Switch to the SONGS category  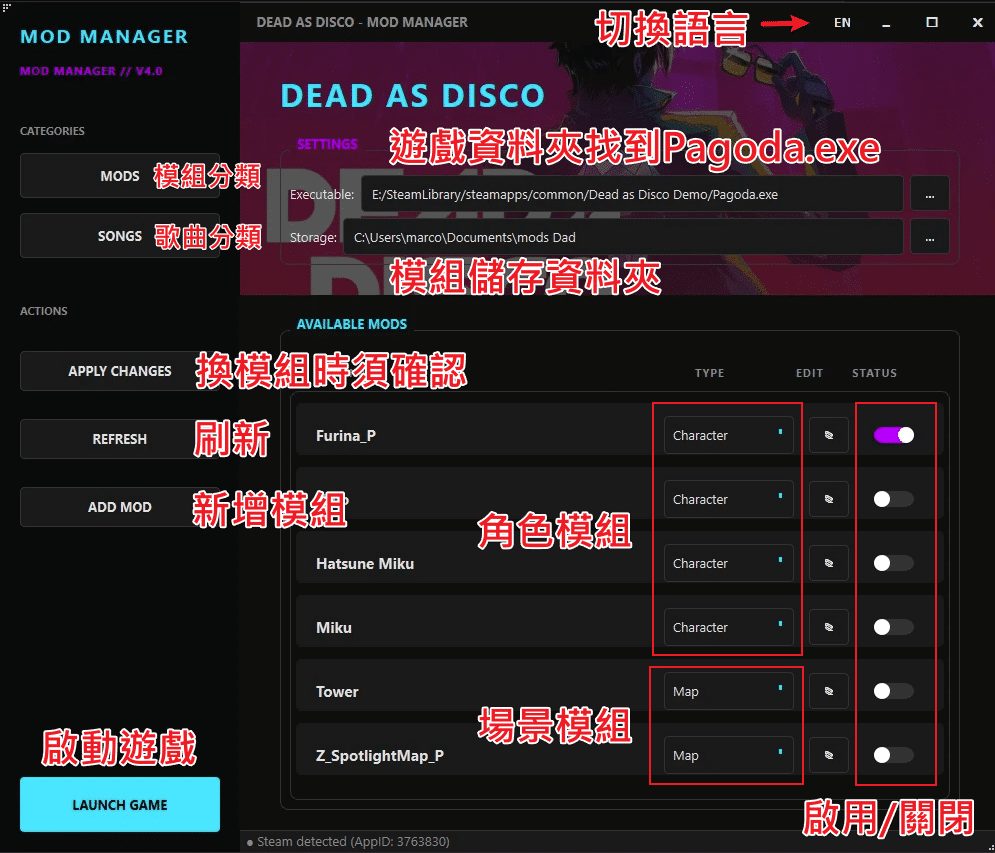(x=120, y=236)
